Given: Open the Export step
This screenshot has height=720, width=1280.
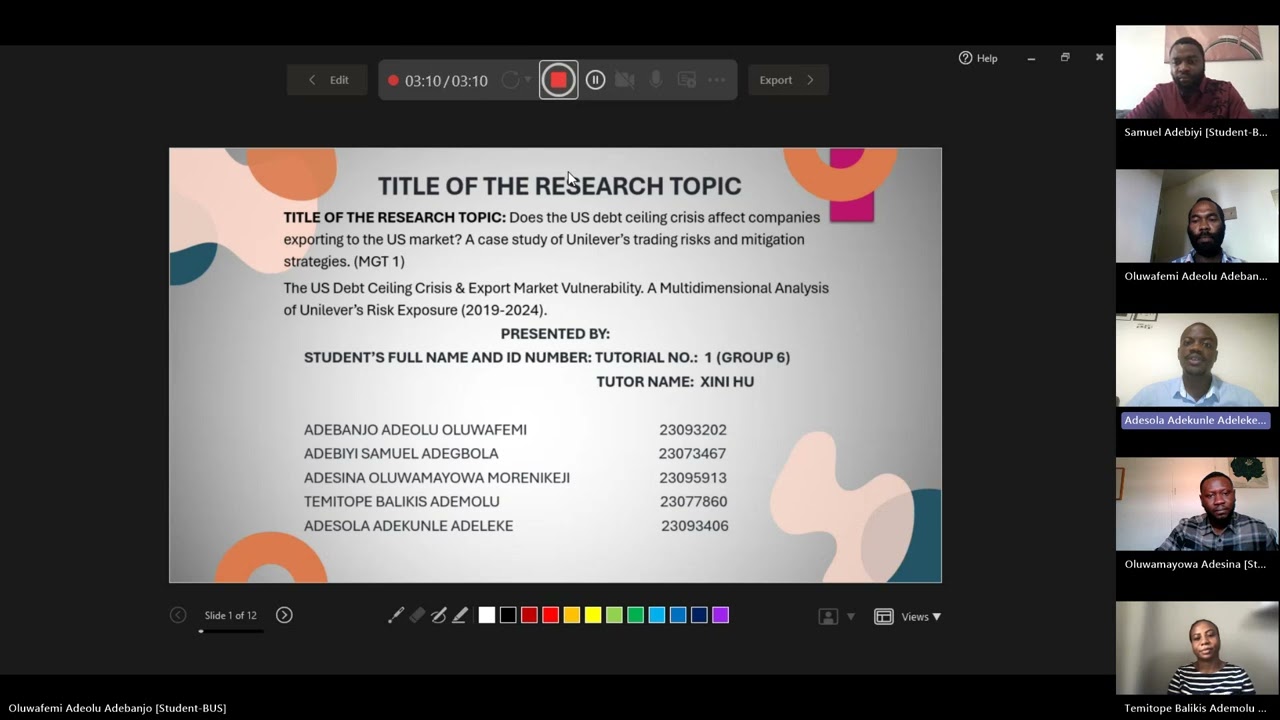Looking at the screenshot, I should click(x=788, y=80).
